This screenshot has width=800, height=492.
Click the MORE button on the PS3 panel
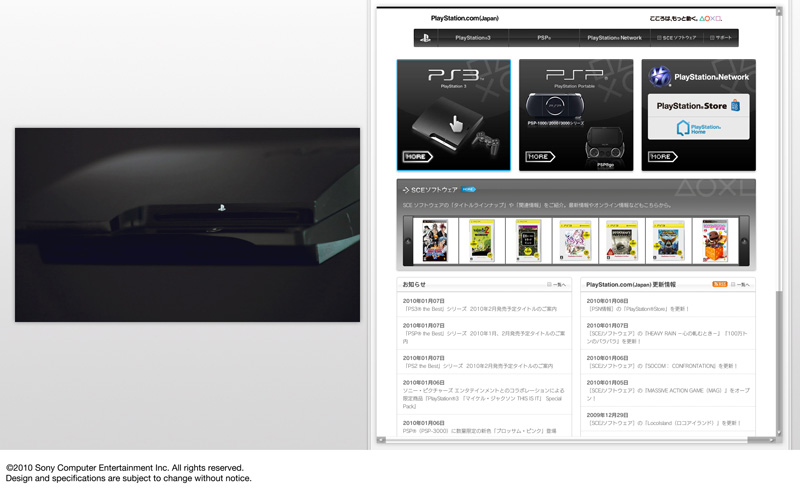click(x=417, y=157)
